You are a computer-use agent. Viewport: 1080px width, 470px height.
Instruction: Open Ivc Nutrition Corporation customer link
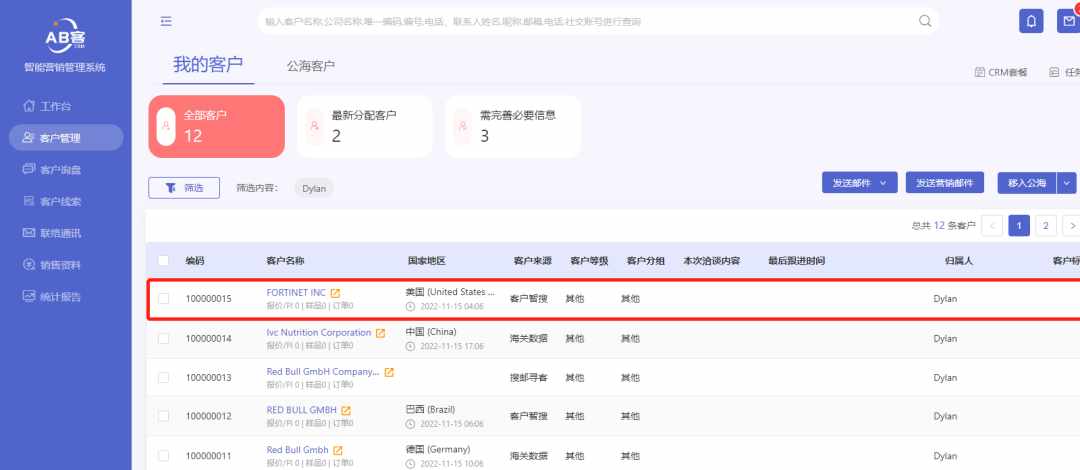click(x=319, y=332)
